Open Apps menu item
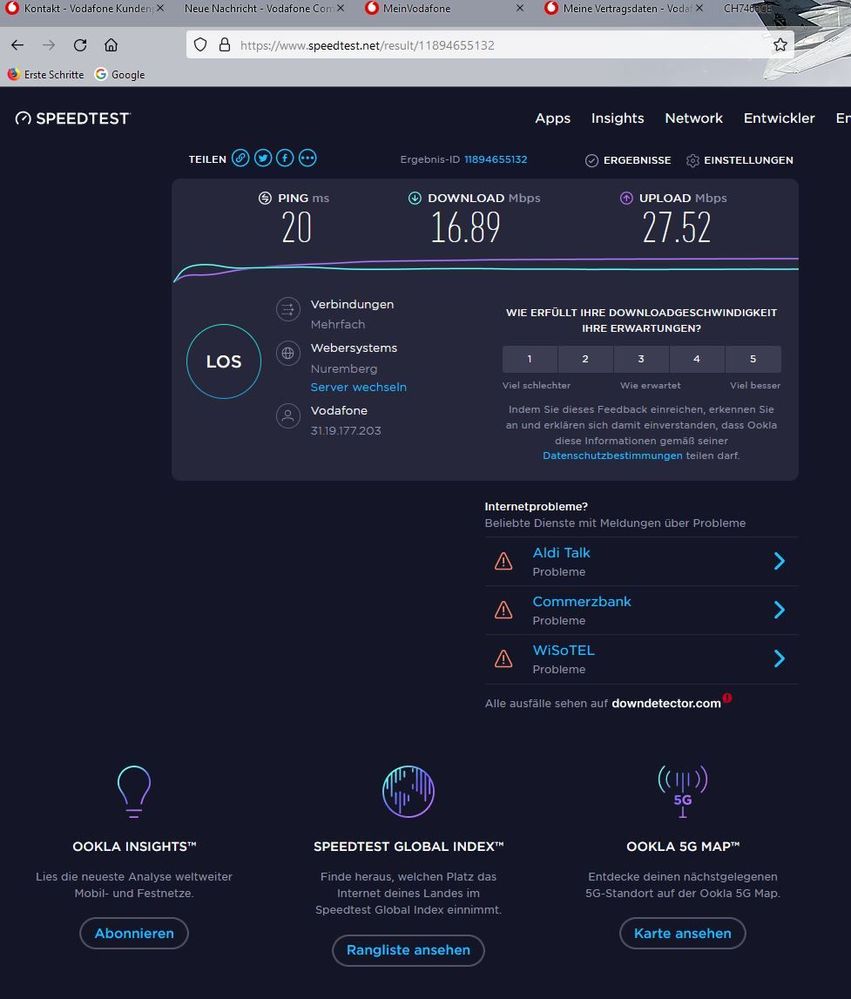 coord(552,119)
